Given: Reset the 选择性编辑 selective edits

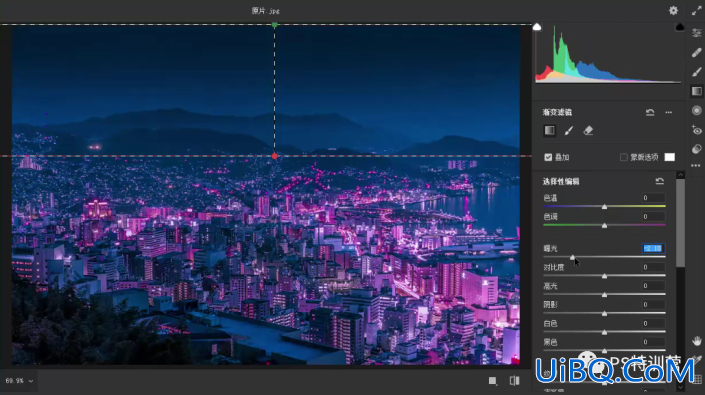Looking at the screenshot, I should (660, 181).
